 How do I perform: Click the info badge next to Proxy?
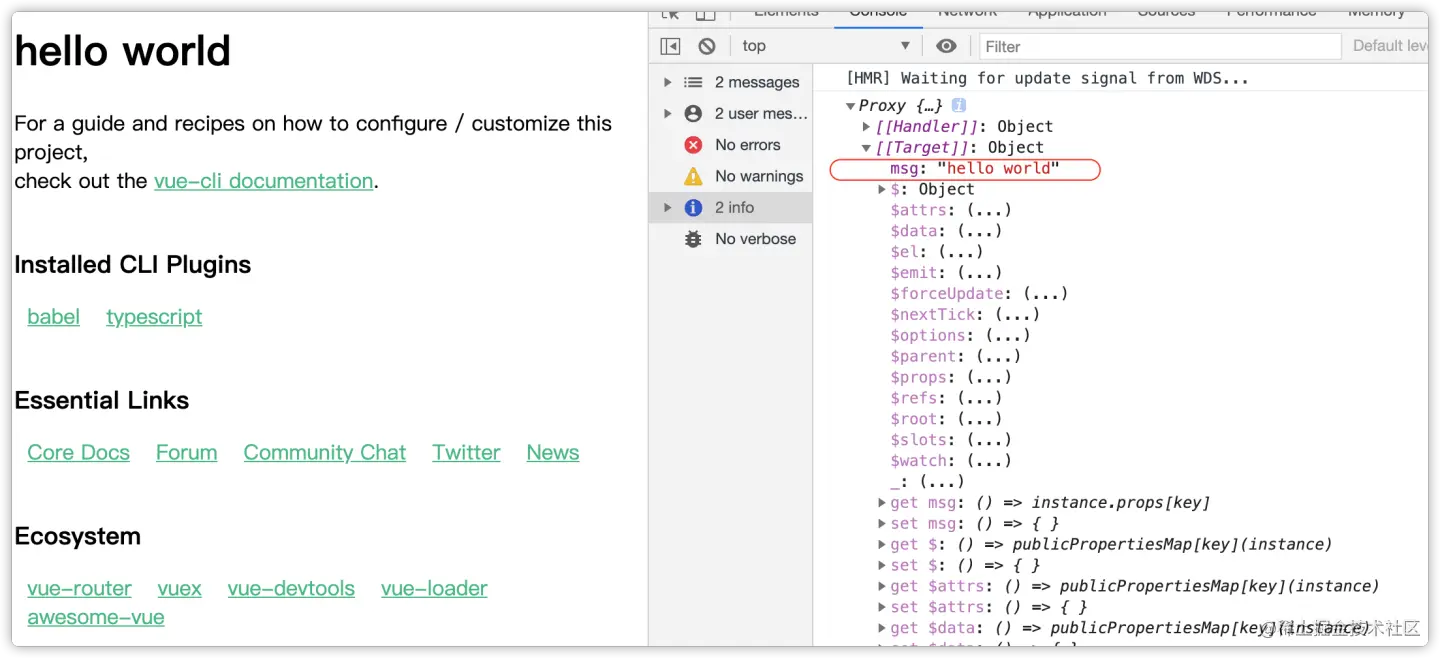click(x=959, y=105)
